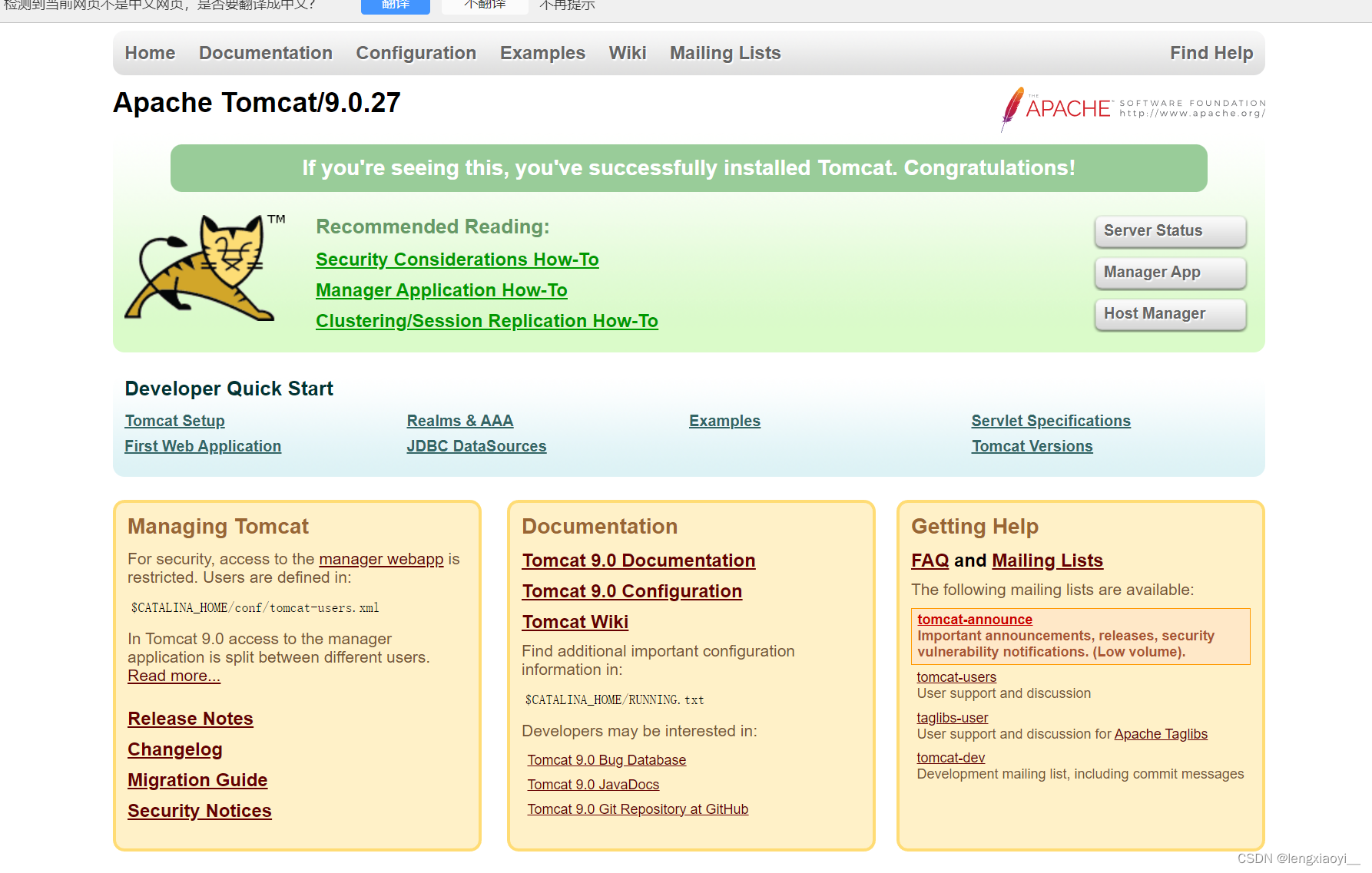
Task: Open the Tomcat Versions link
Action: 1032,446
